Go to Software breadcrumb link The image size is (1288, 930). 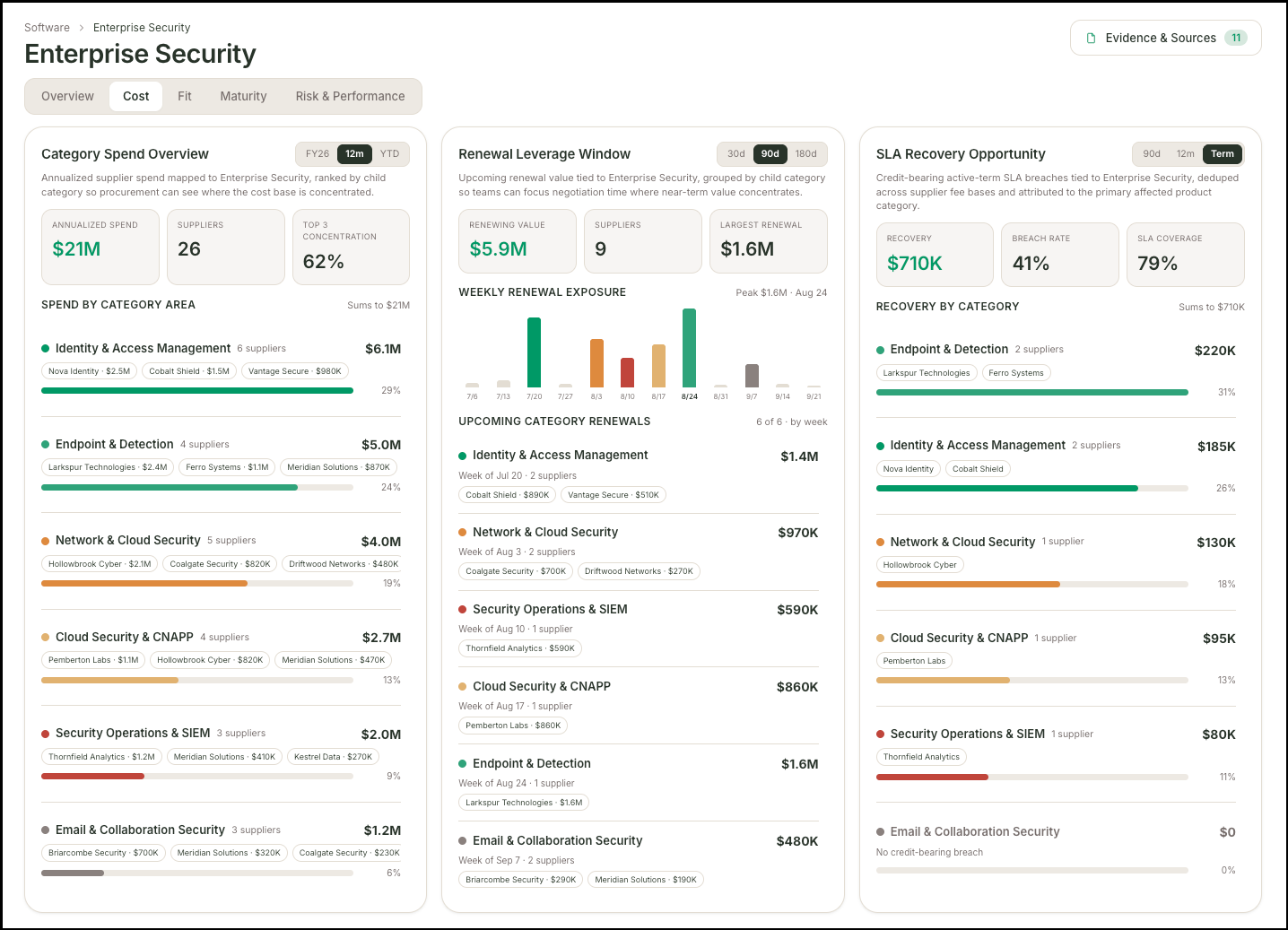click(47, 28)
